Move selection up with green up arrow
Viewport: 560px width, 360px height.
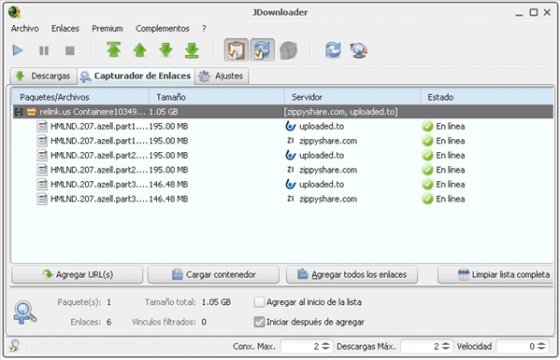point(140,50)
